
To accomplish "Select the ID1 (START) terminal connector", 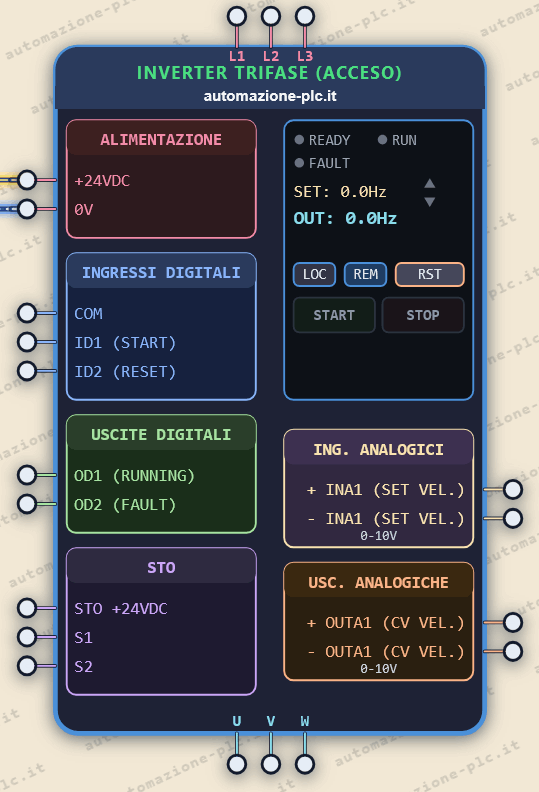I will (27, 342).
